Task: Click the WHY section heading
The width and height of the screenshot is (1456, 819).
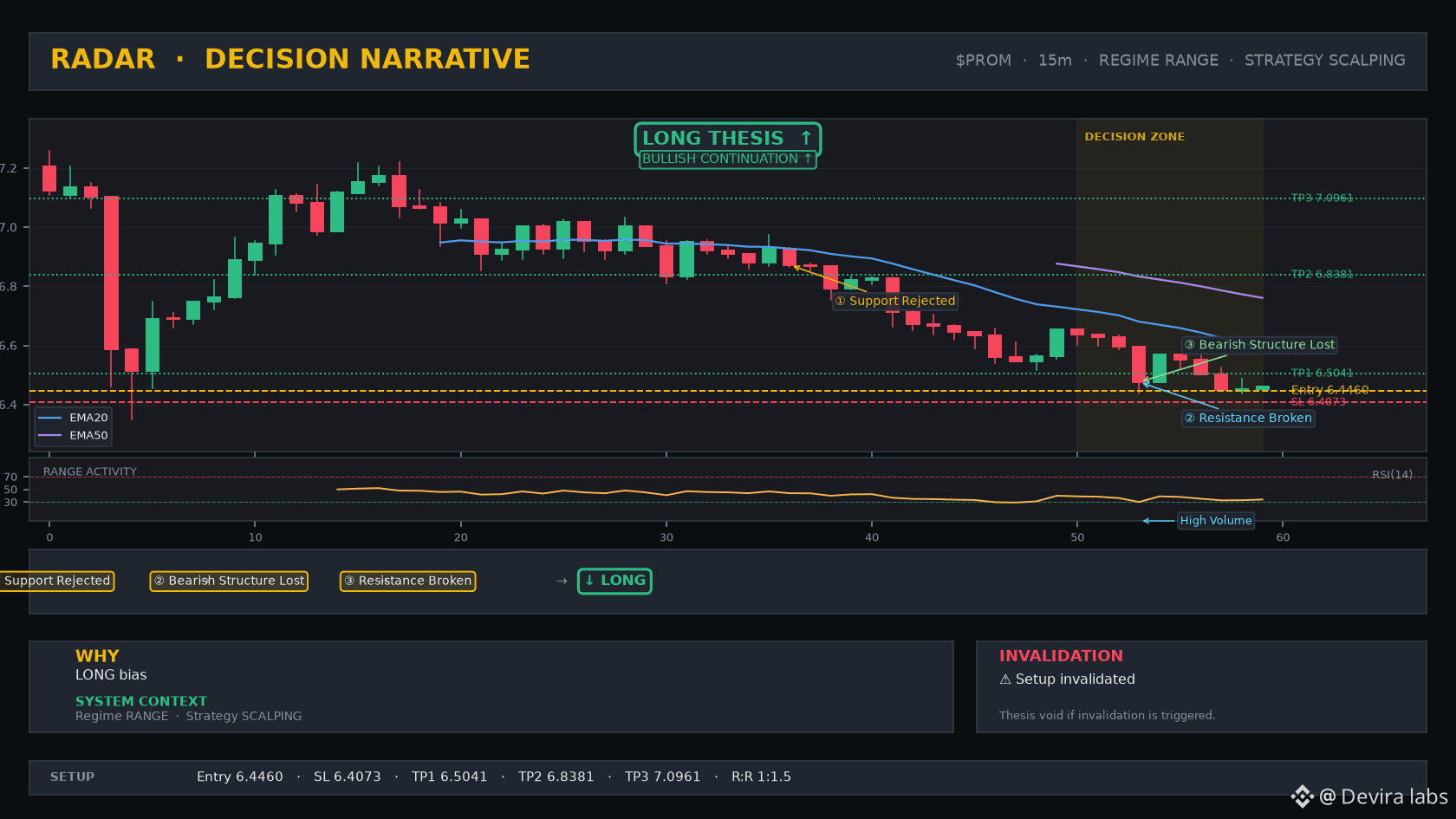Action: (x=97, y=656)
